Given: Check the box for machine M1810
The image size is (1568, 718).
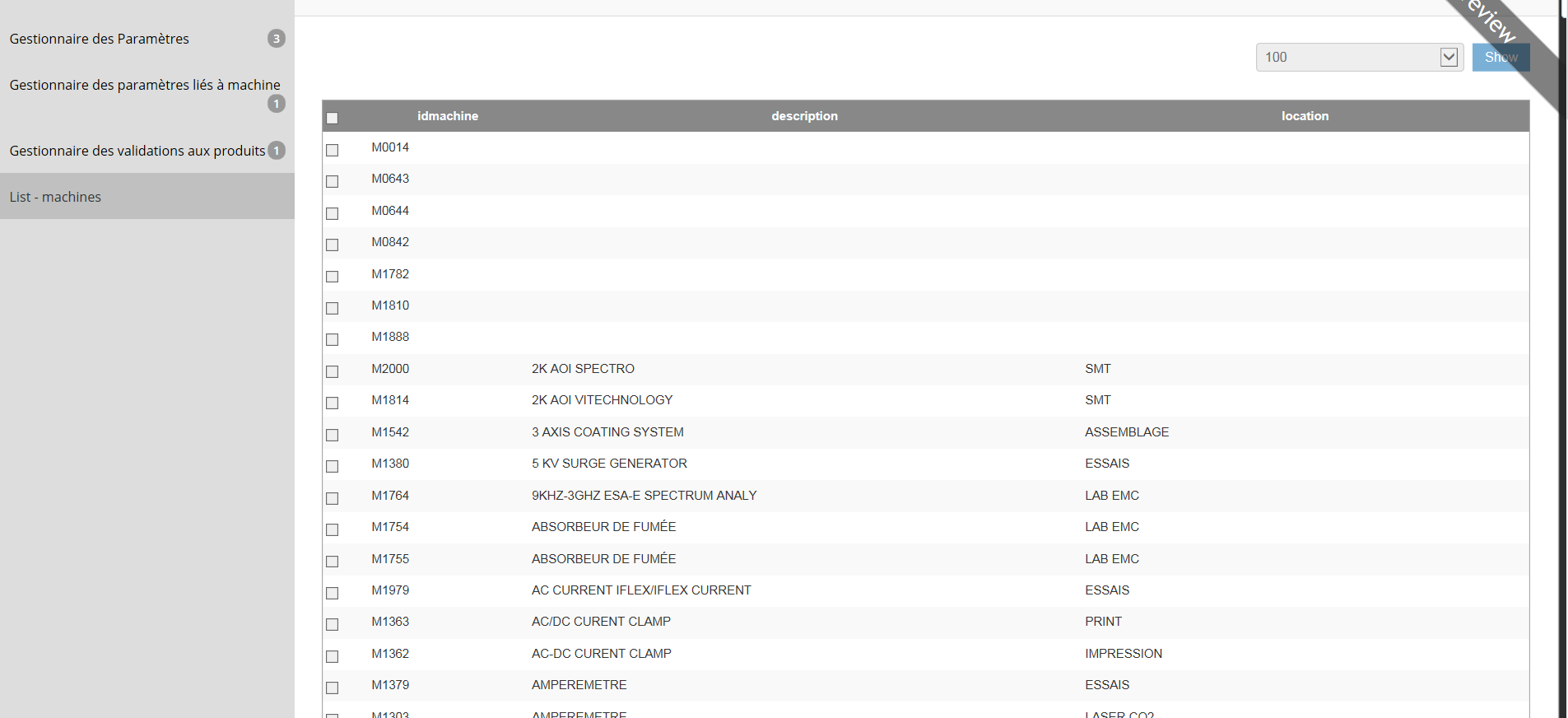Looking at the screenshot, I should click(x=333, y=308).
